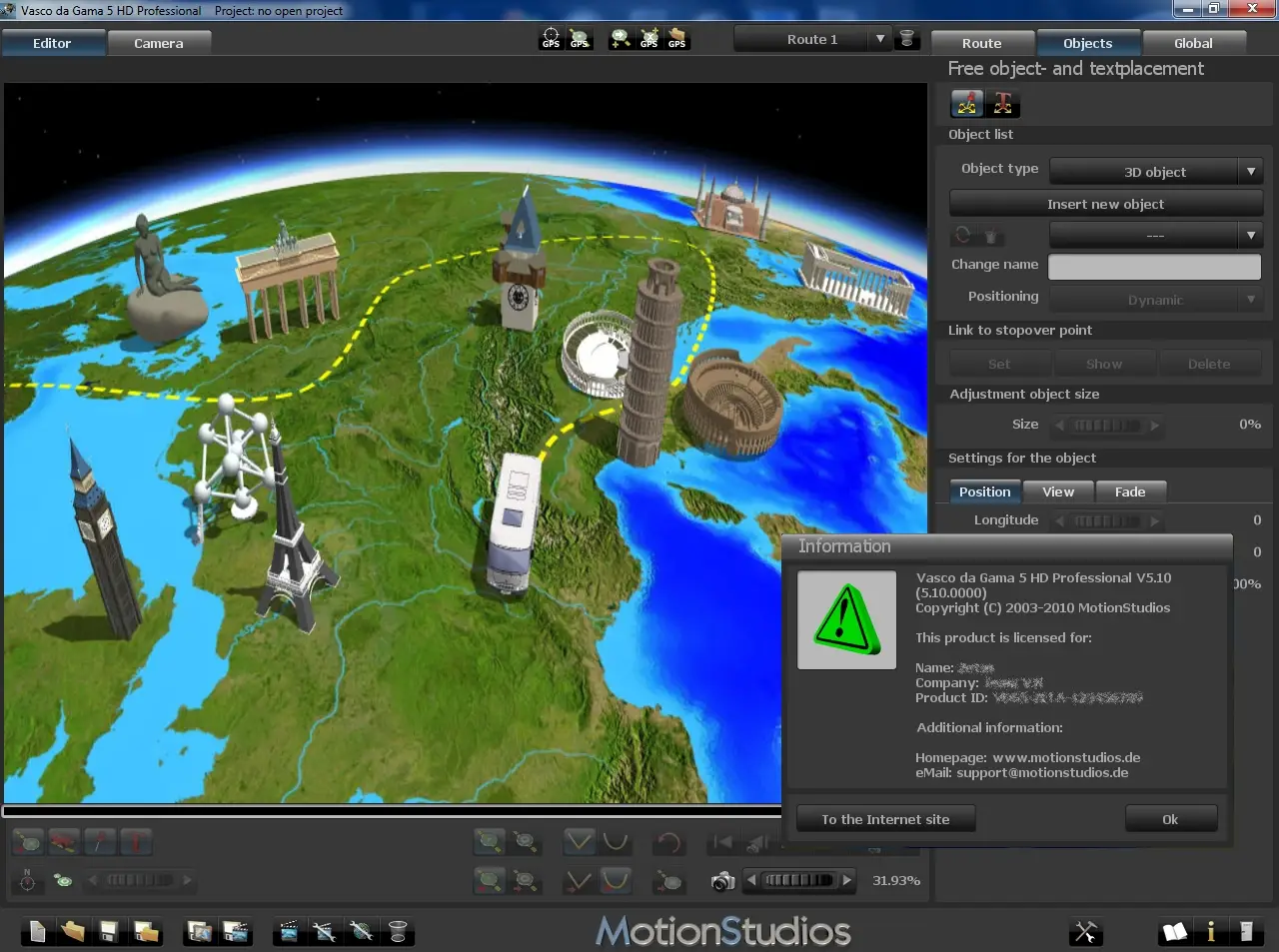Viewport: 1279px width, 952px height.
Task: Click into the Change name text field
Action: tap(1154, 267)
